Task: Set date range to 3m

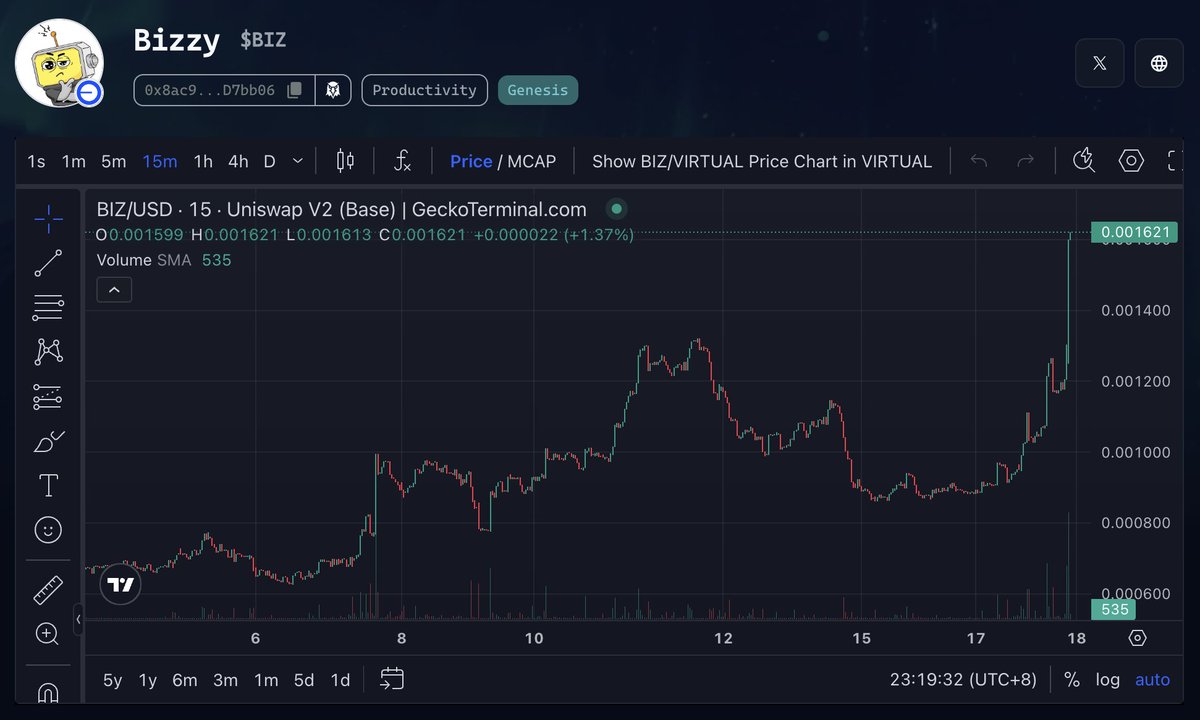Action: coord(225,680)
